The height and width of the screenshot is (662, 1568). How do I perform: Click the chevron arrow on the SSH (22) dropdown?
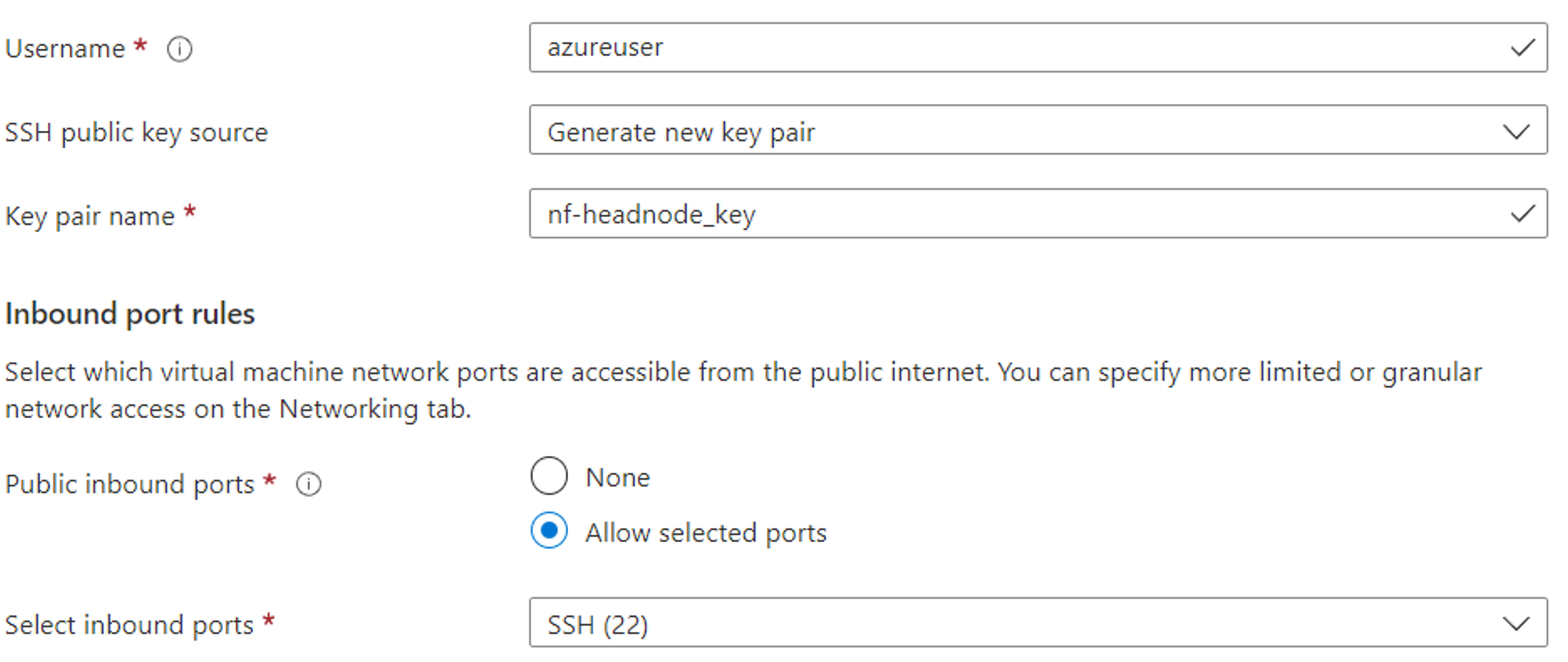click(1516, 624)
